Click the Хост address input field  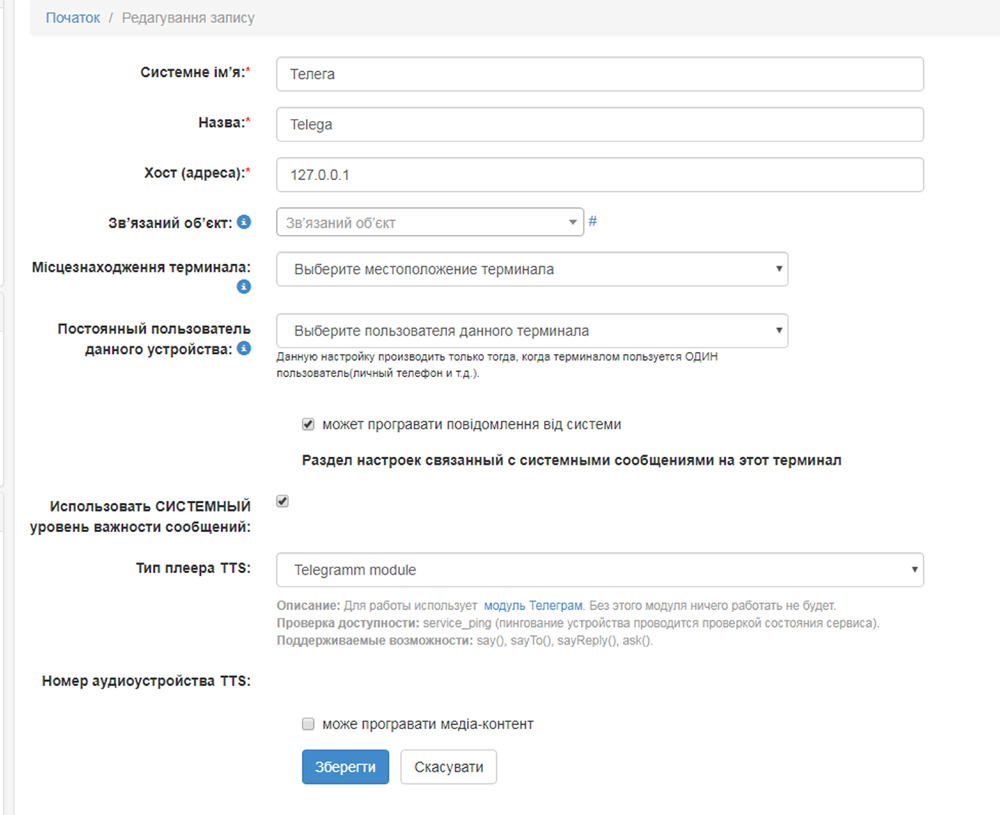[x=599, y=173]
